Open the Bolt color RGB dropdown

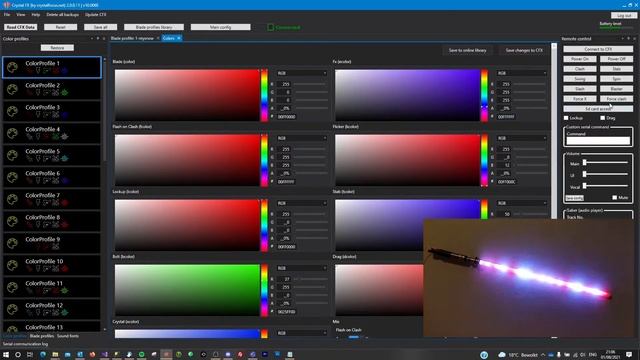[302, 268]
